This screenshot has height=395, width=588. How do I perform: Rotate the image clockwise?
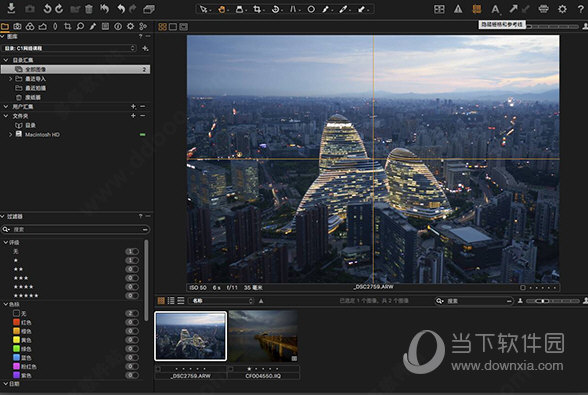click(x=59, y=9)
